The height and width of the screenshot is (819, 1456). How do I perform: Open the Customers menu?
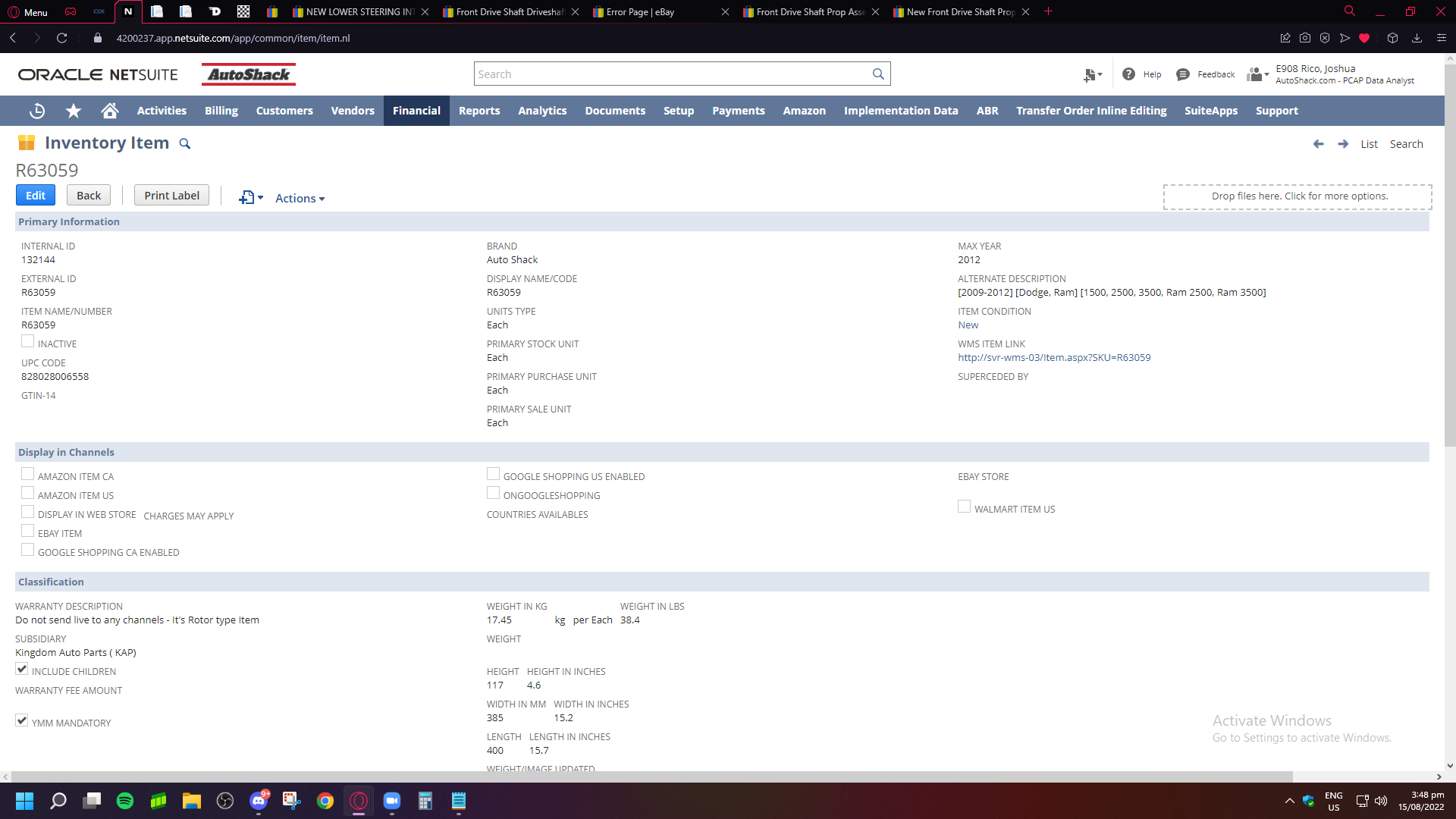[x=284, y=111]
